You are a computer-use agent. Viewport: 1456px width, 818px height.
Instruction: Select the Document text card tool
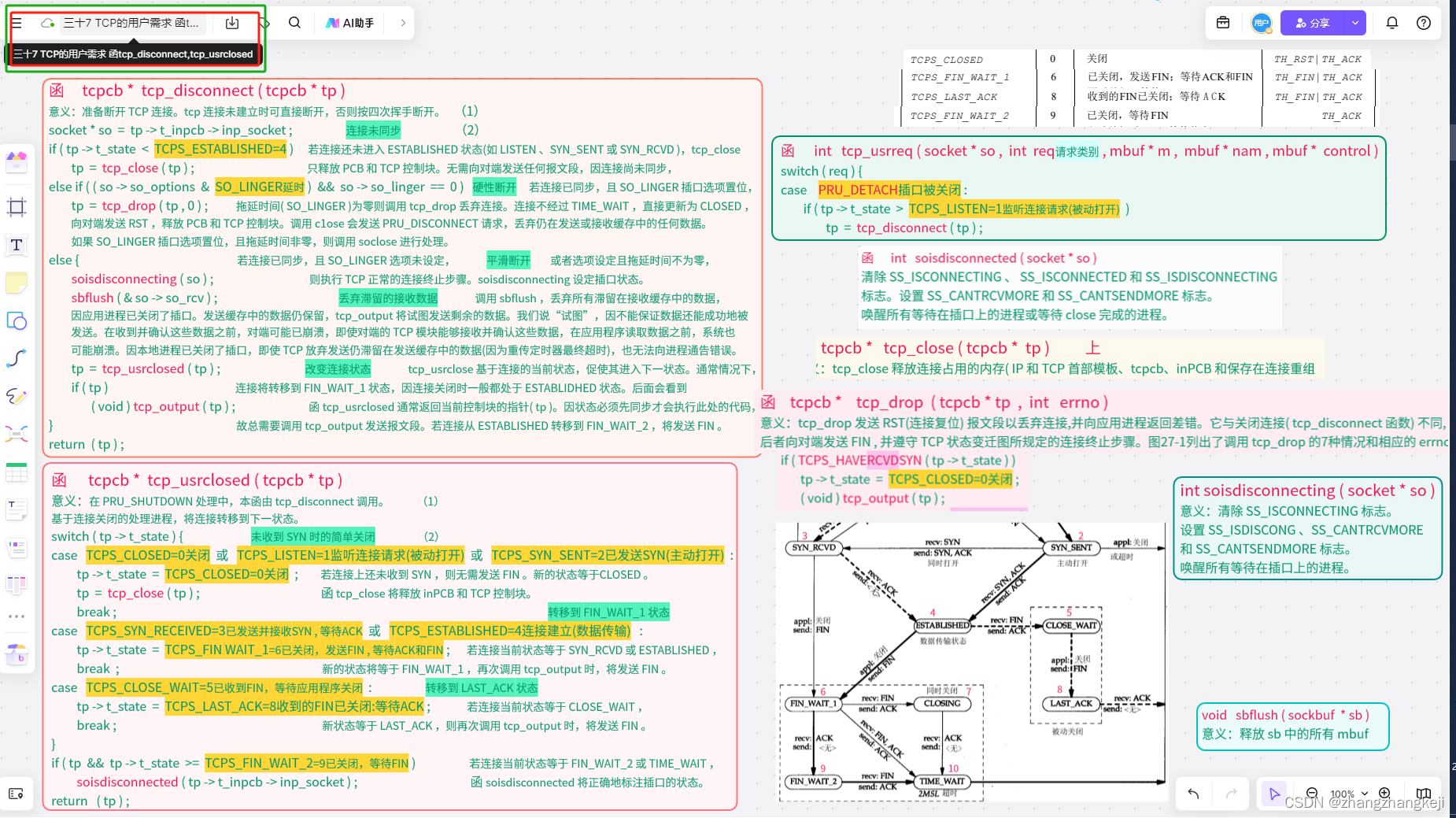(x=17, y=509)
